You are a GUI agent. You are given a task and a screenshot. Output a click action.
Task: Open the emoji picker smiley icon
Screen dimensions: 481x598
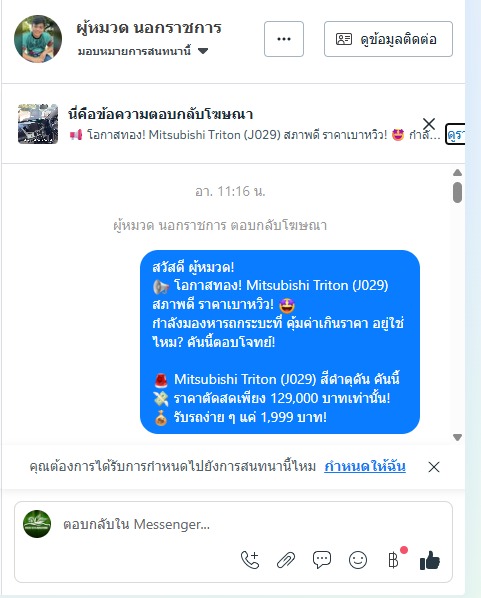pos(358,560)
